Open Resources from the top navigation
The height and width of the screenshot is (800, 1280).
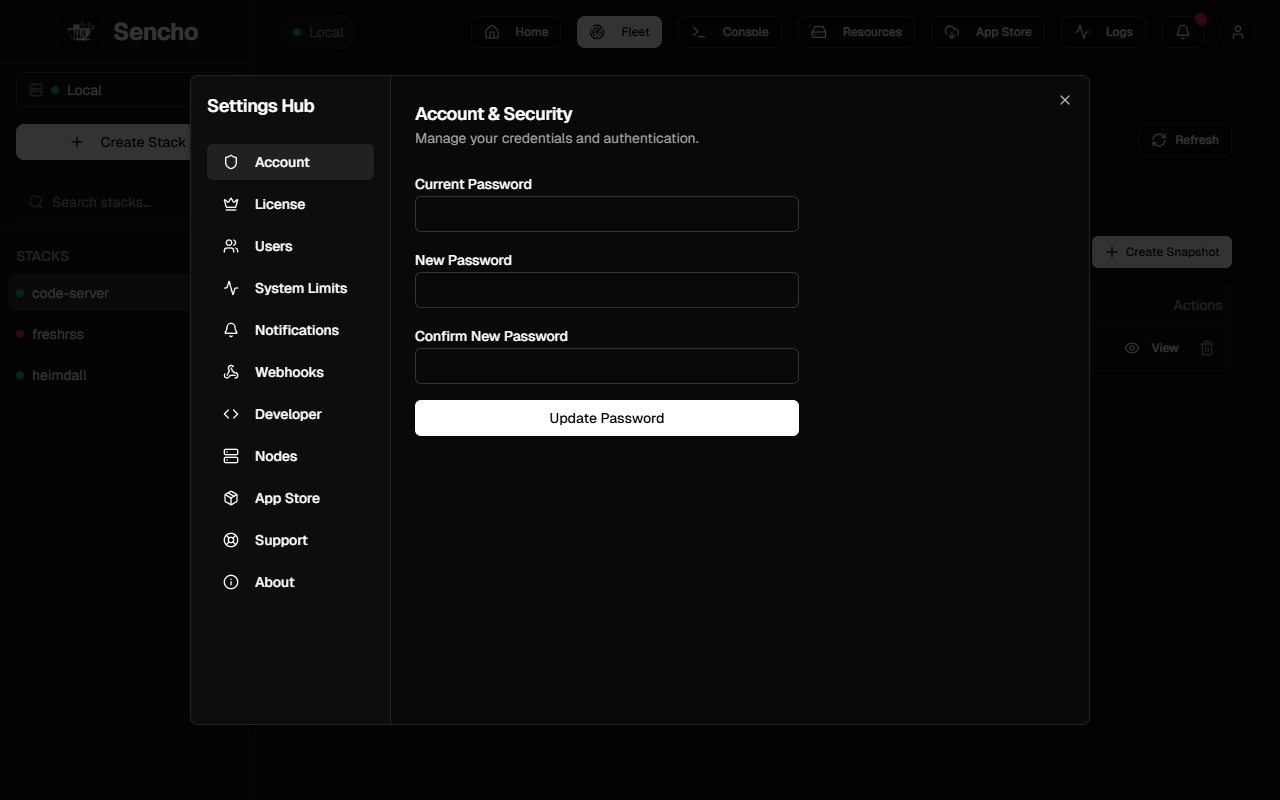point(856,32)
